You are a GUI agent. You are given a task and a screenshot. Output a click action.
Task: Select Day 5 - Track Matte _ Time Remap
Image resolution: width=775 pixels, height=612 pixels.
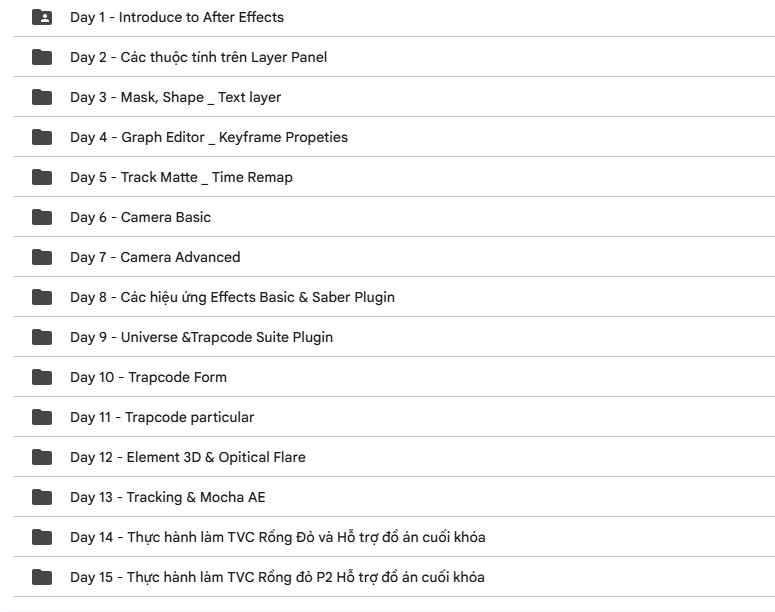pyautogui.click(x=181, y=177)
